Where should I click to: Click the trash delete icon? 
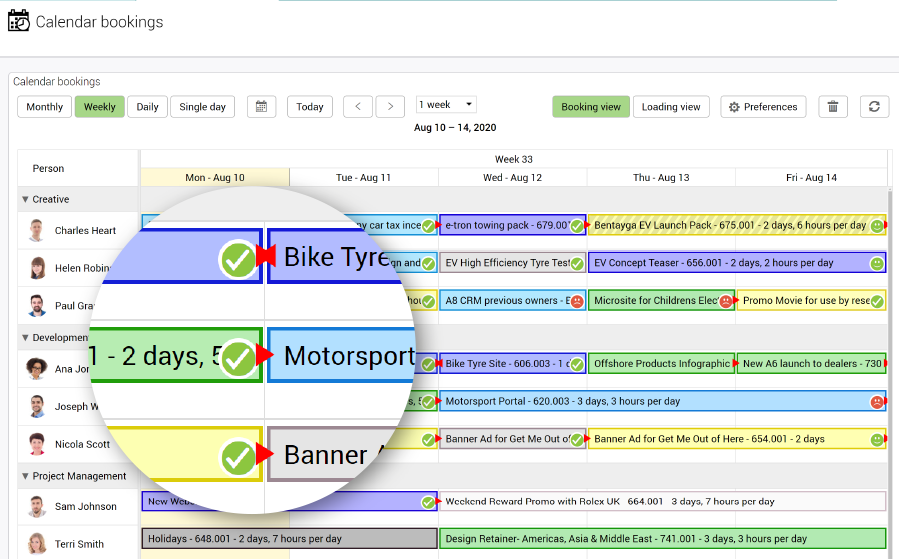point(833,107)
